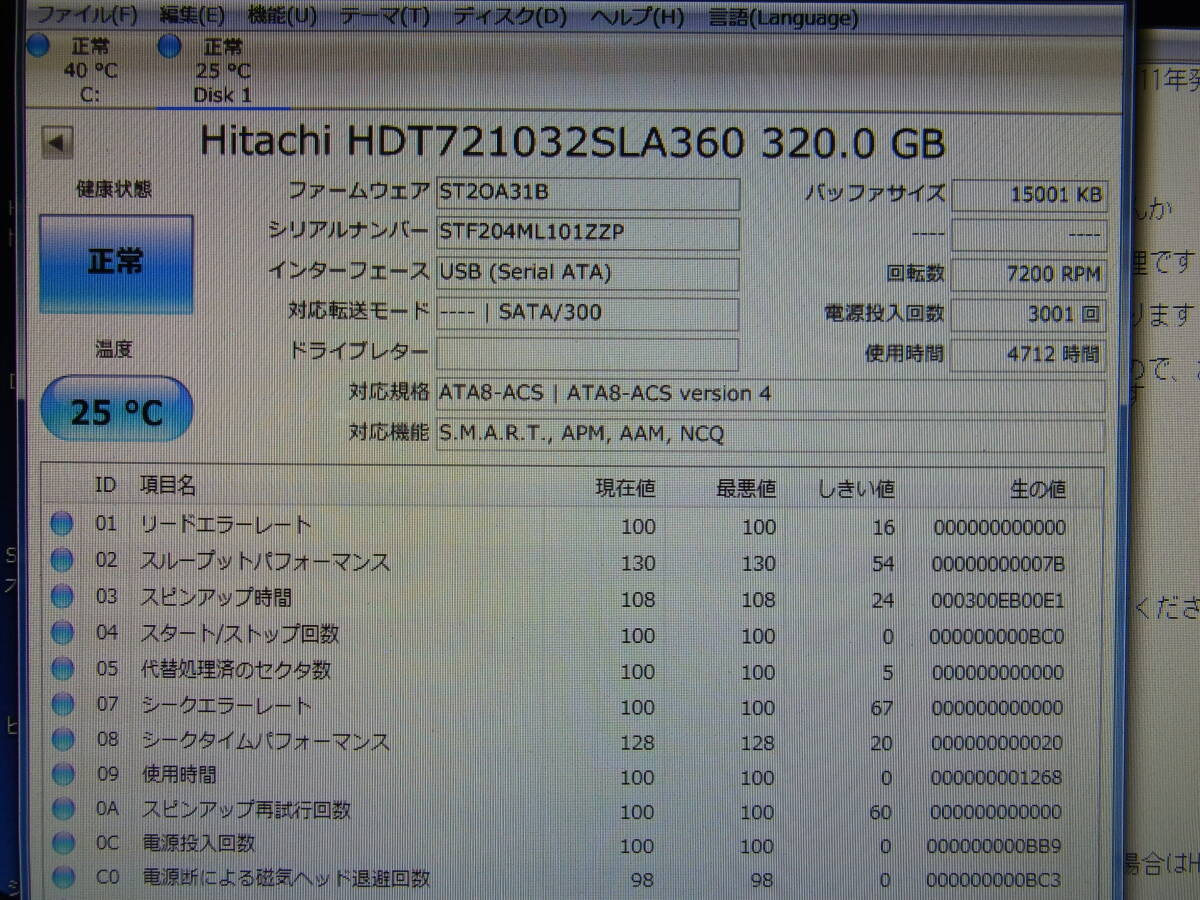This screenshot has height=900, width=1200.
Task: Click the status icon for ID 09 使用時間 row
Action: pos(62,775)
